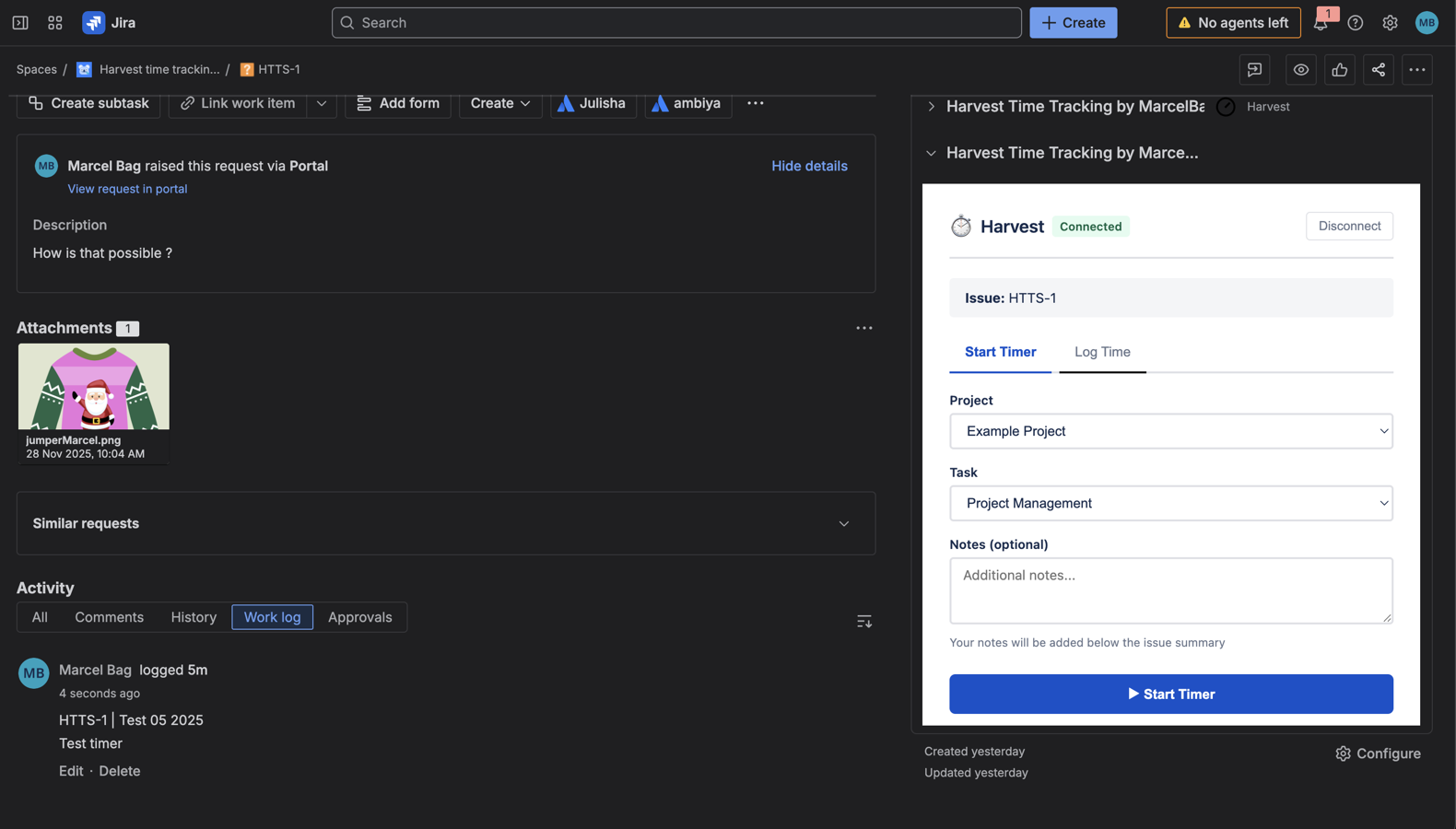Click the HTTS-1 issue type icon
Screen dimensions: 1456x829
tap(247, 70)
